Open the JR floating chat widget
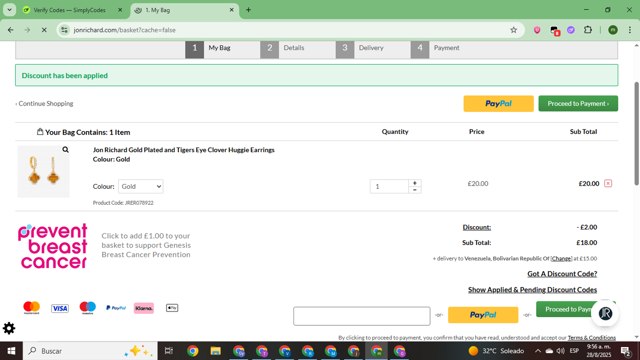The image size is (640, 360). pos(605,313)
